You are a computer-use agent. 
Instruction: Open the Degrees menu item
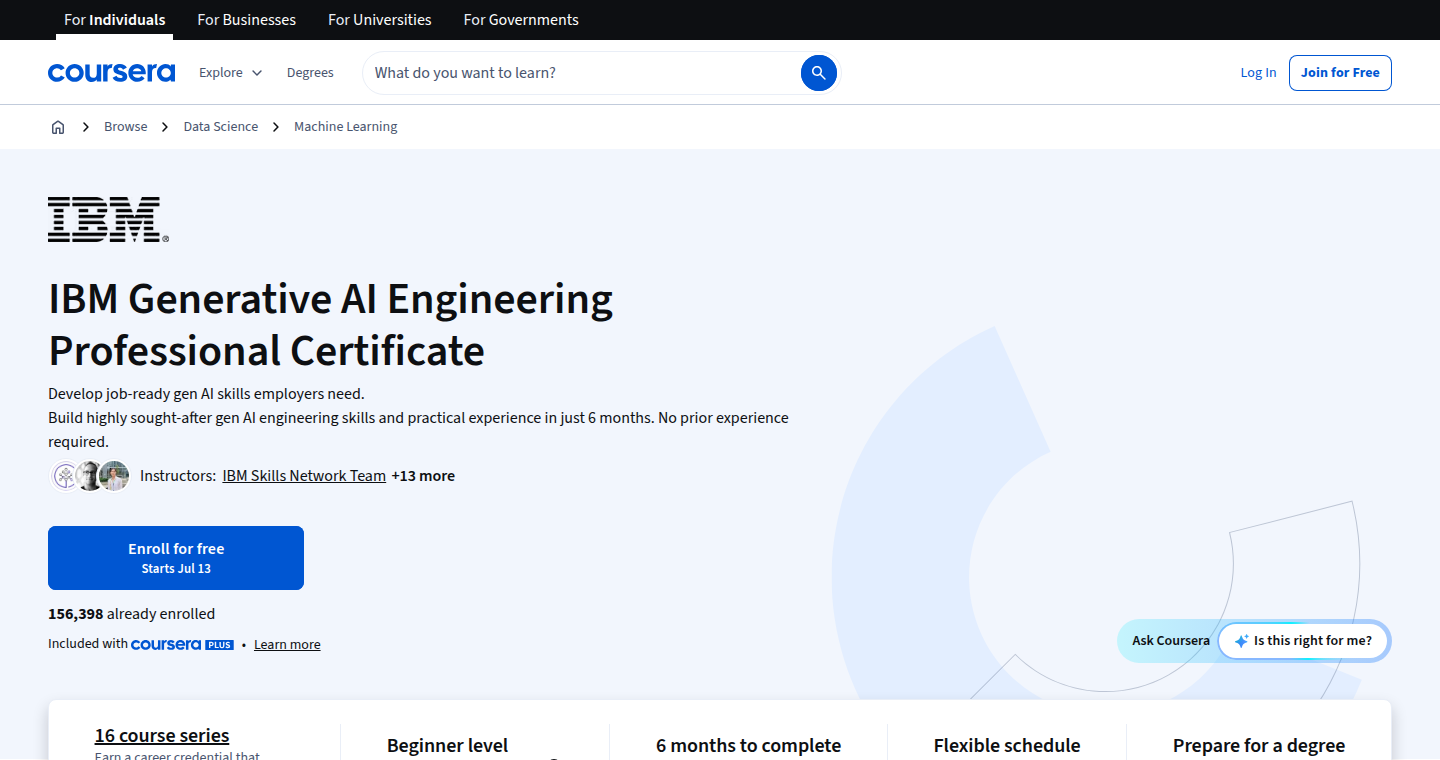(310, 73)
